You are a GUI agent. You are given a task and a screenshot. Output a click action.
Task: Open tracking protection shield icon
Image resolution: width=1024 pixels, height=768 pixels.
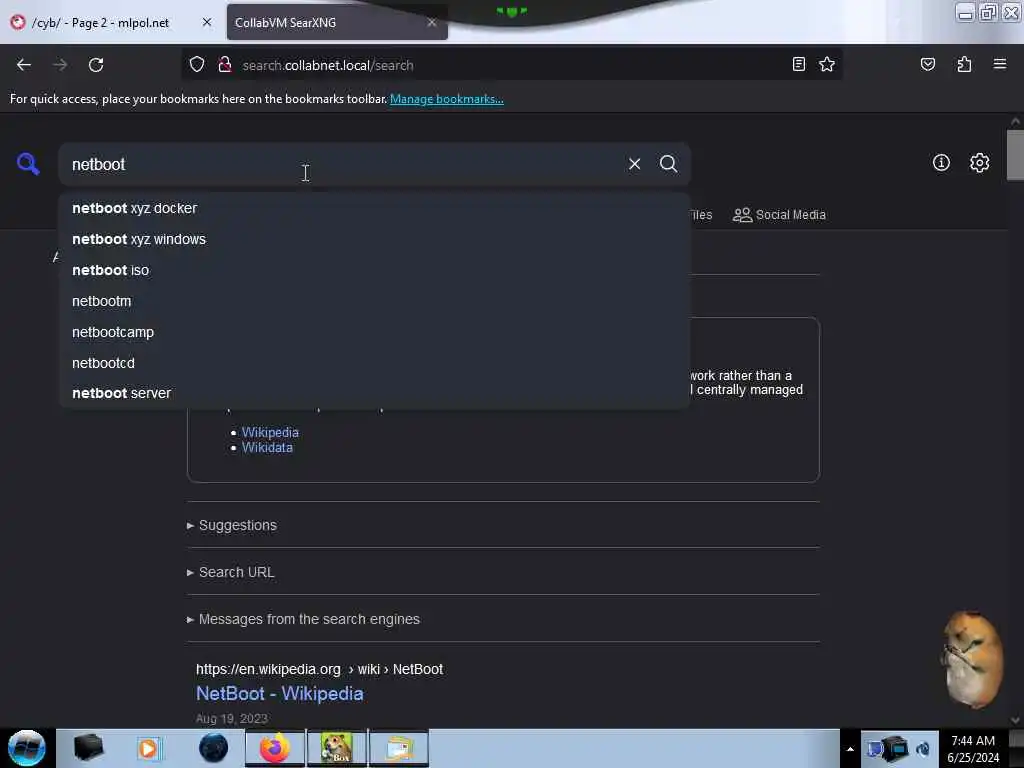197,65
